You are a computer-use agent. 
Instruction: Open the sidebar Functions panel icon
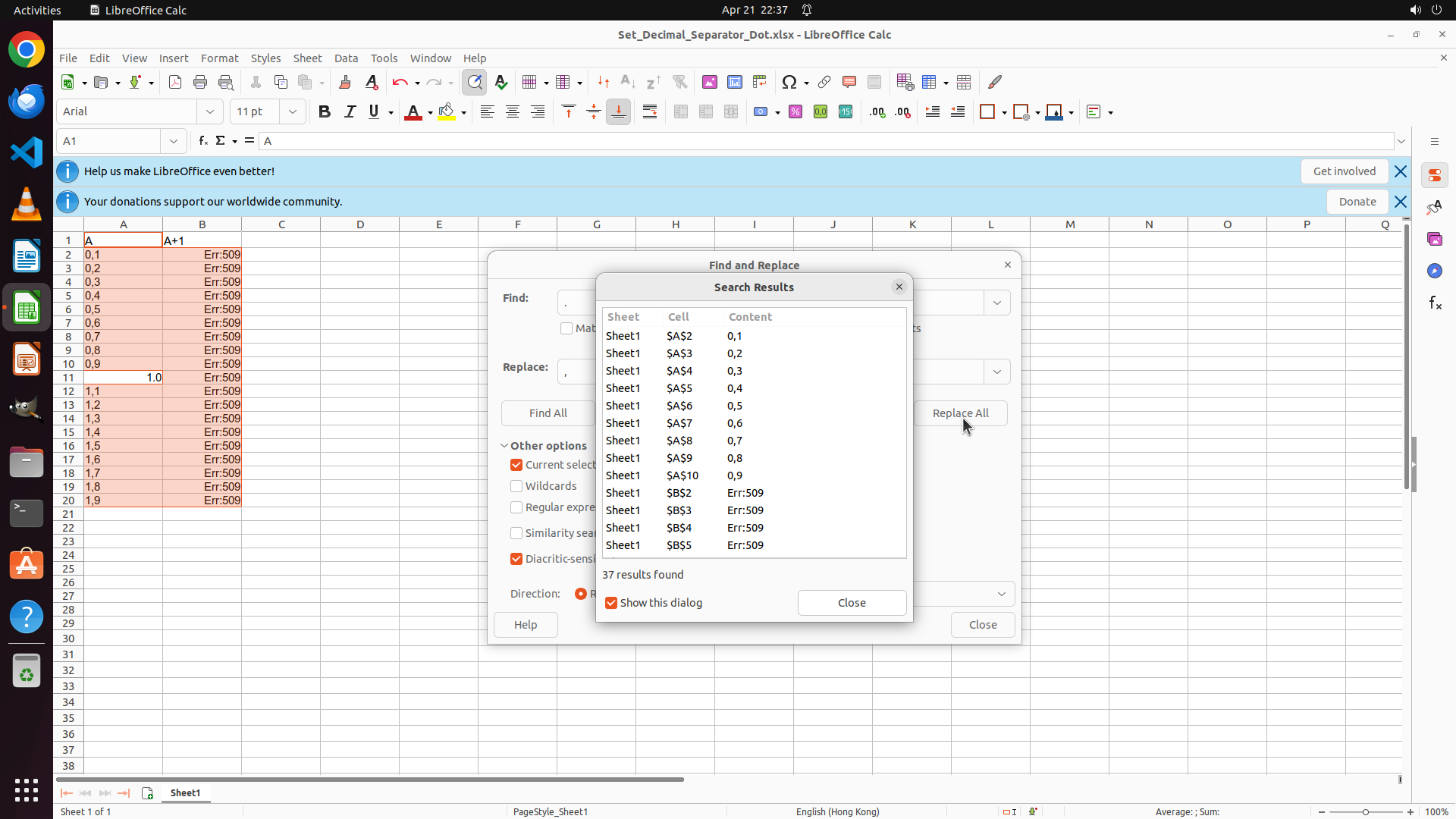click(1435, 303)
